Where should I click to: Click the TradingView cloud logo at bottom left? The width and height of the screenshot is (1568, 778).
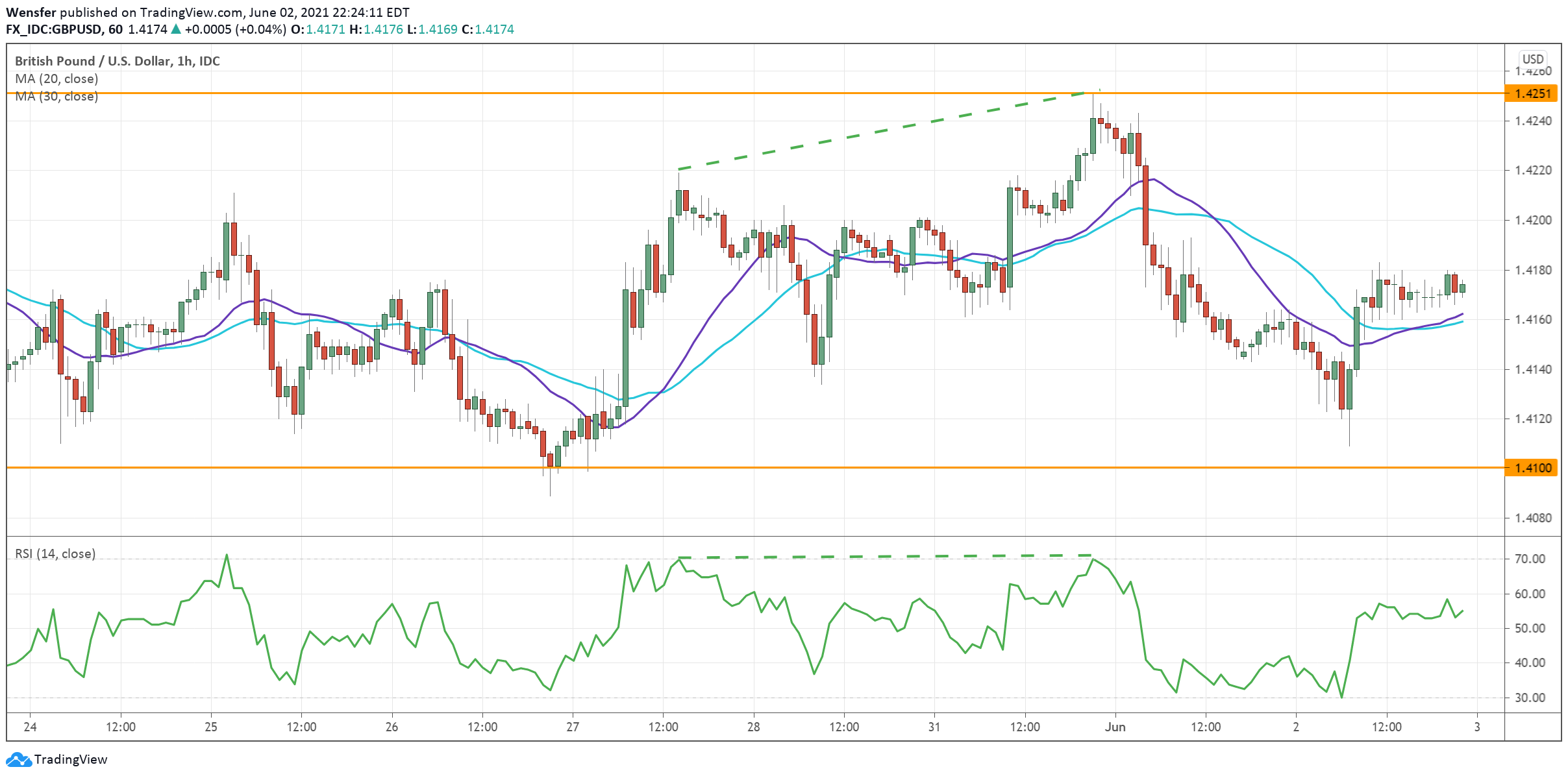[19, 759]
